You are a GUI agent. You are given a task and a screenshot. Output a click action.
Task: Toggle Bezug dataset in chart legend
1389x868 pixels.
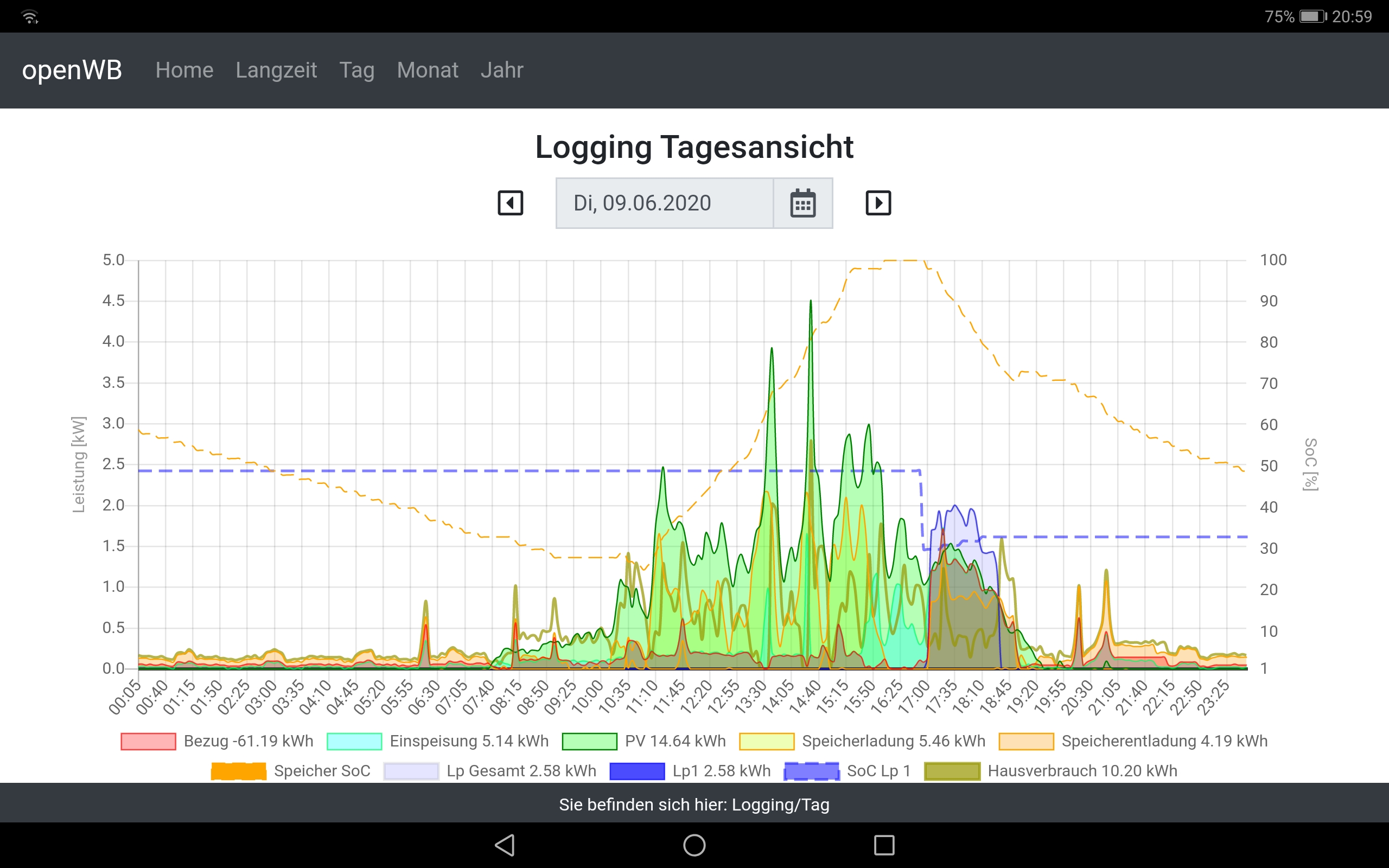click(217, 741)
